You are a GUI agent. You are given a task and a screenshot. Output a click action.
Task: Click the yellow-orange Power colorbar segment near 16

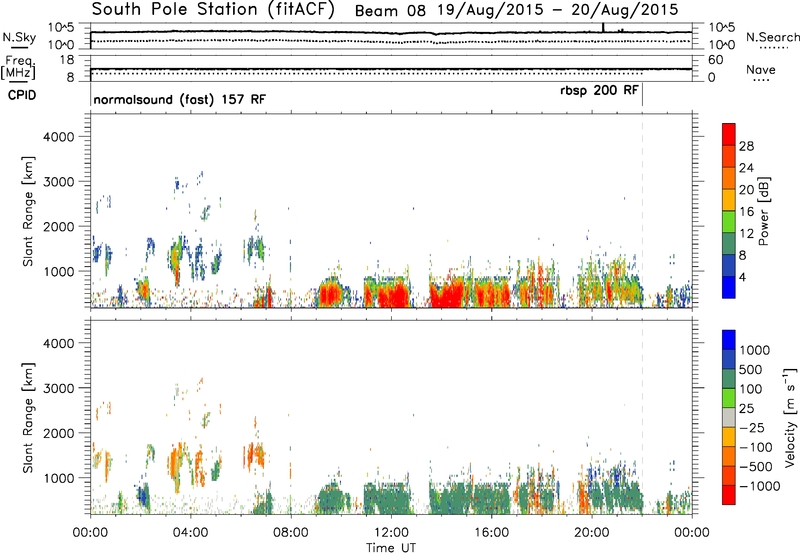(729, 199)
